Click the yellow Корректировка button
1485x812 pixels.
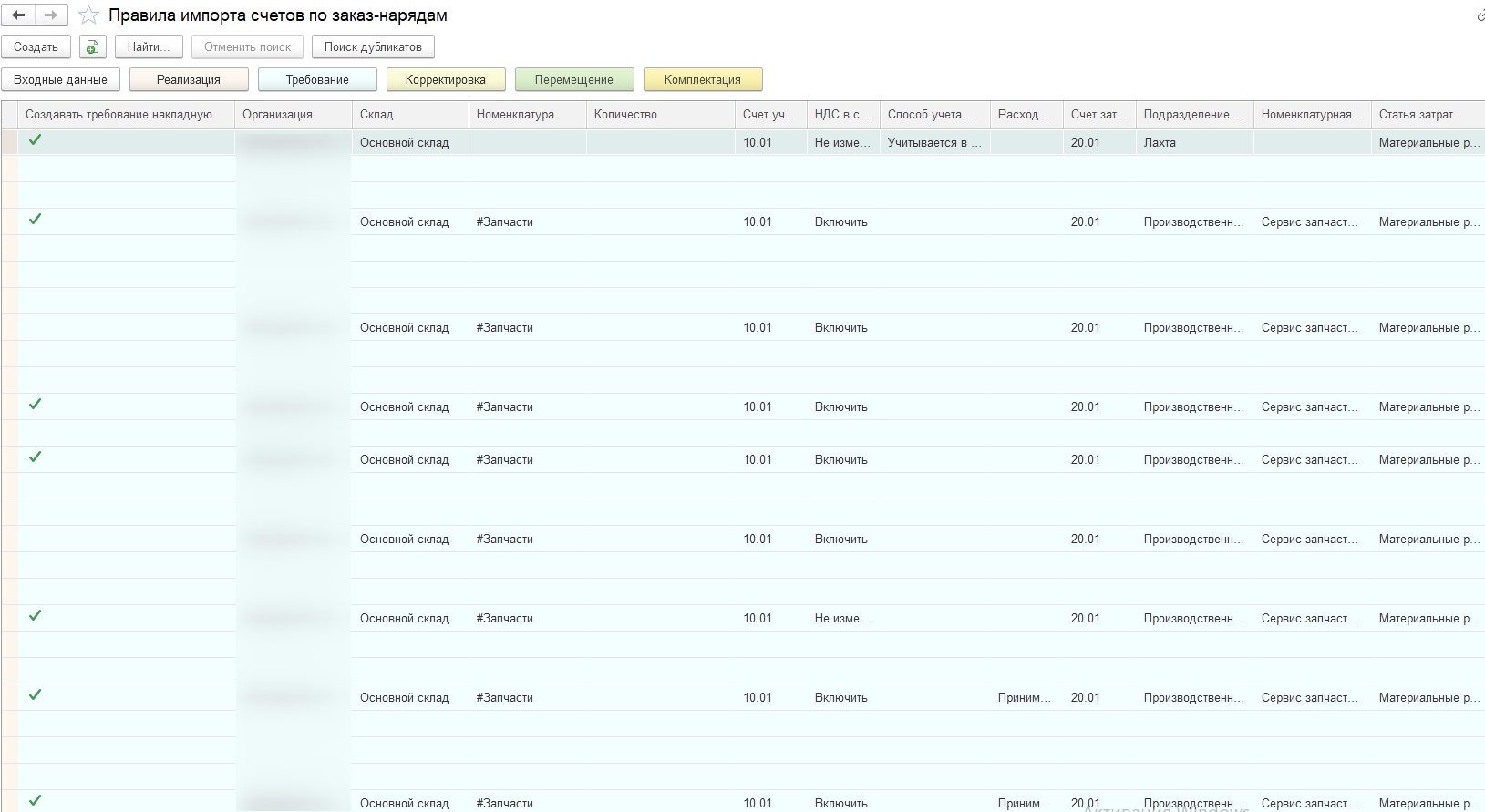click(446, 80)
